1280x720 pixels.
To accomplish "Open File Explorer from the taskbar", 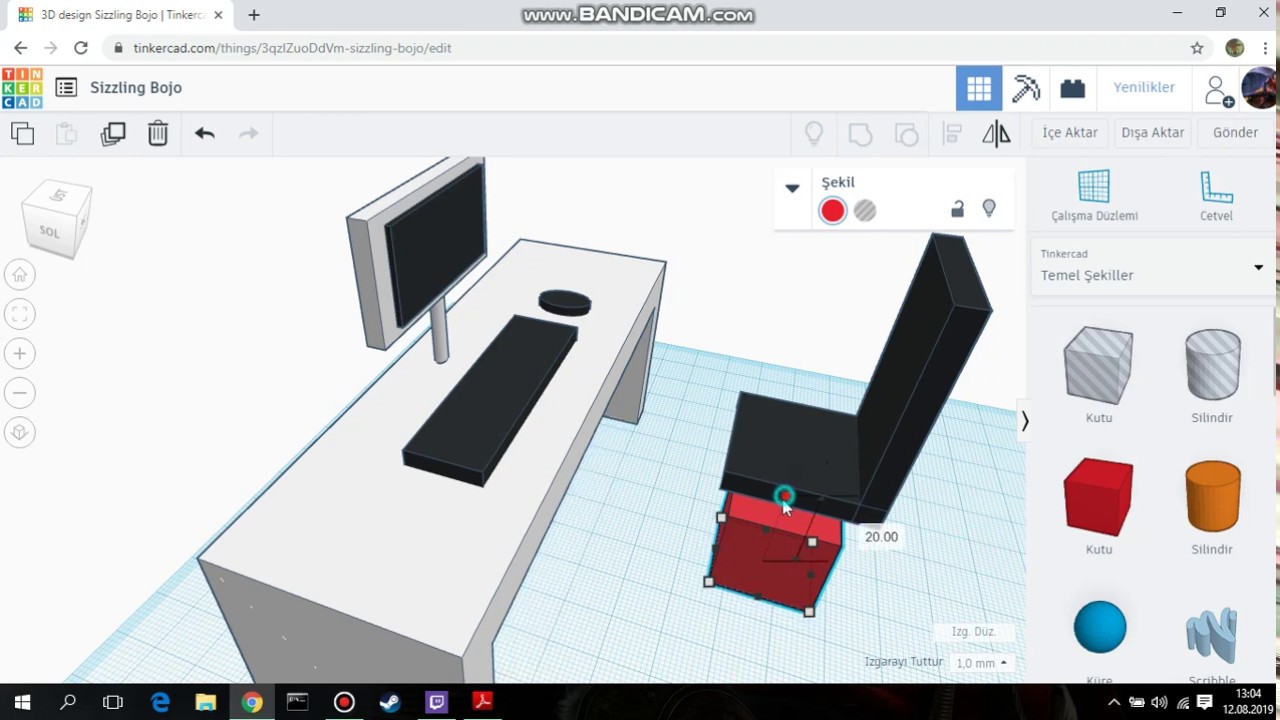I will click(x=206, y=702).
